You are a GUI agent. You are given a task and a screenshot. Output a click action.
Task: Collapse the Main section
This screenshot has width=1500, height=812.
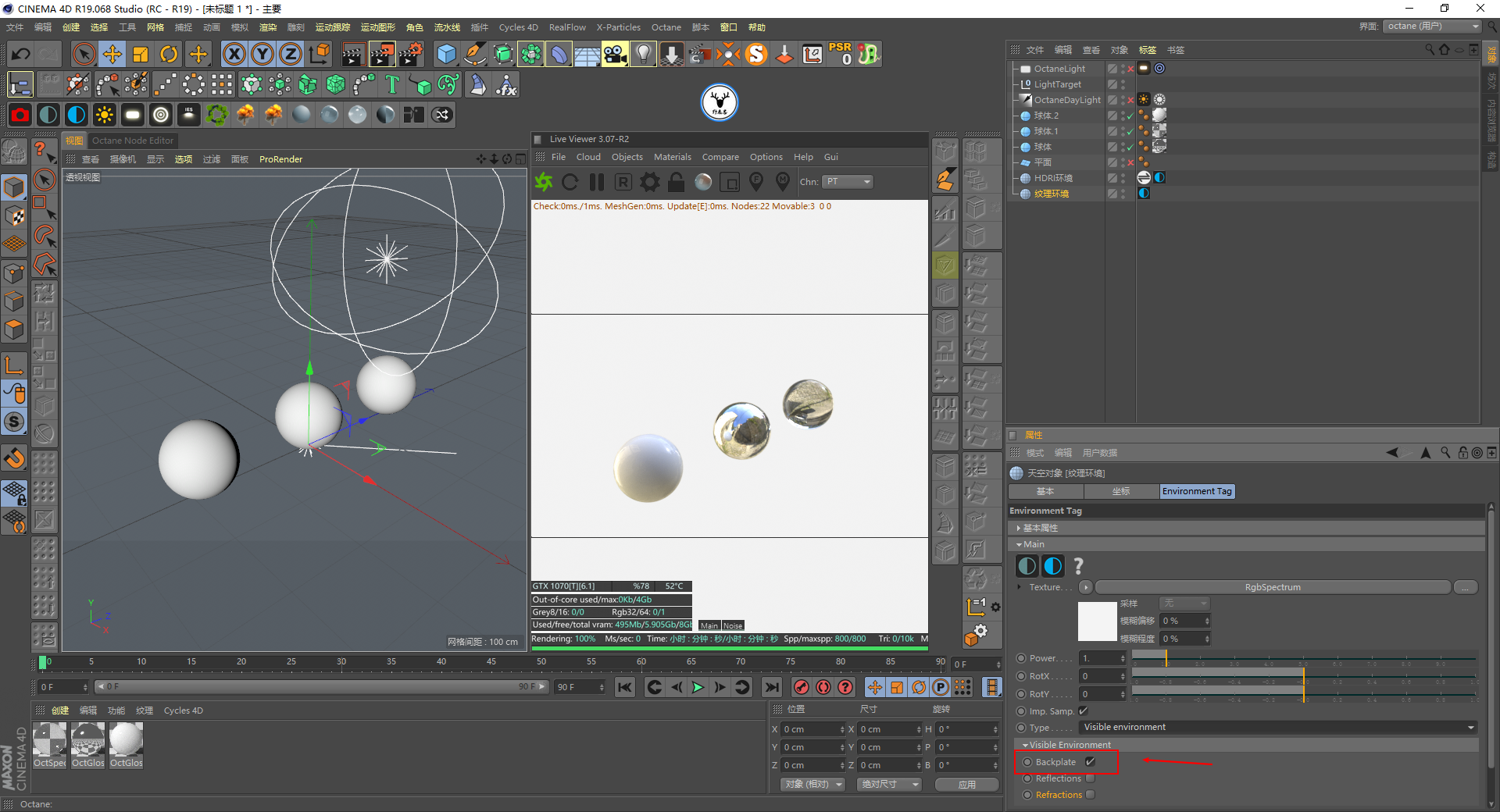1019,544
